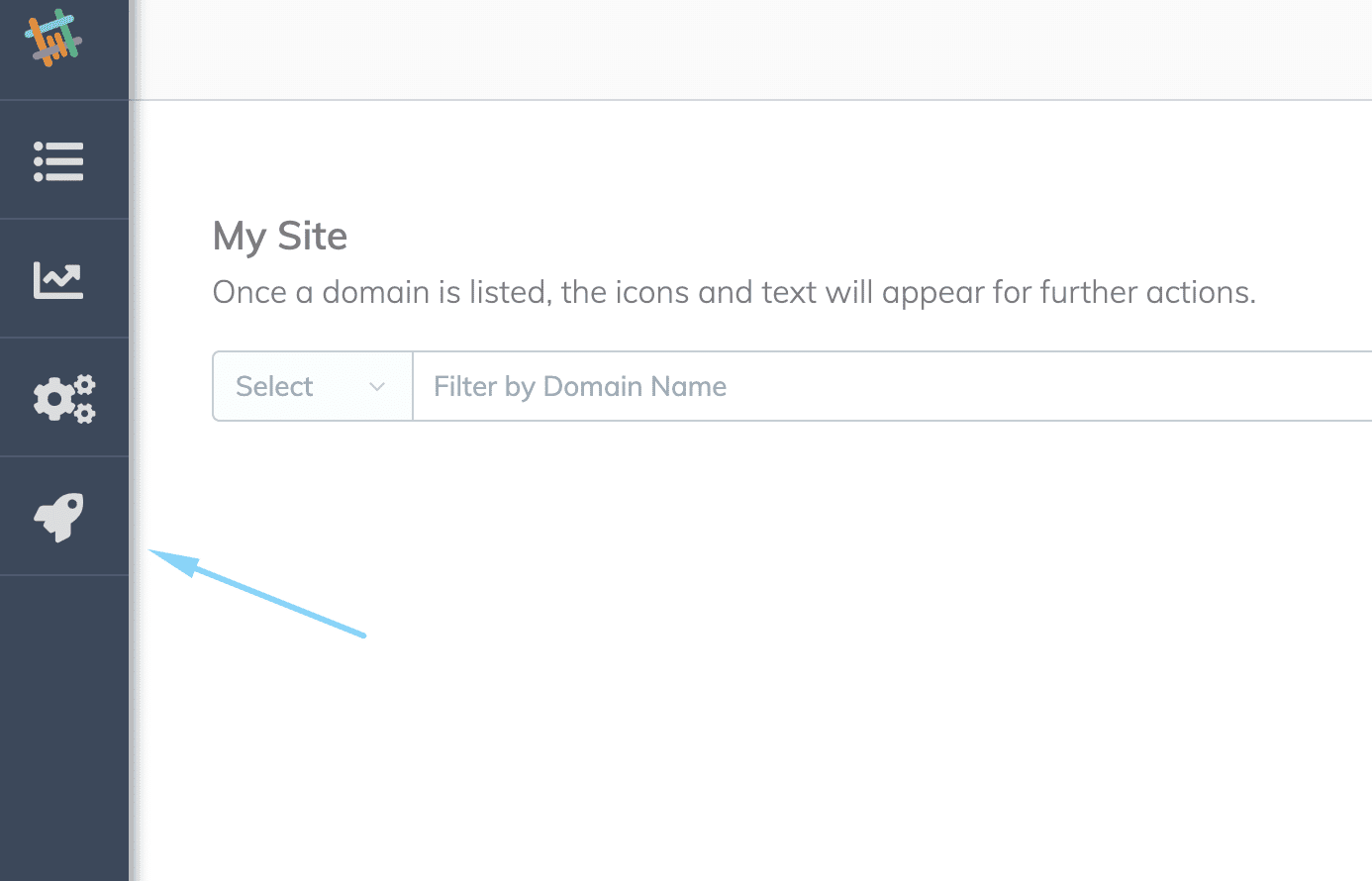Screen dimensions: 1372x881
Task: Click the My Site heading
Action: click(280, 237)
